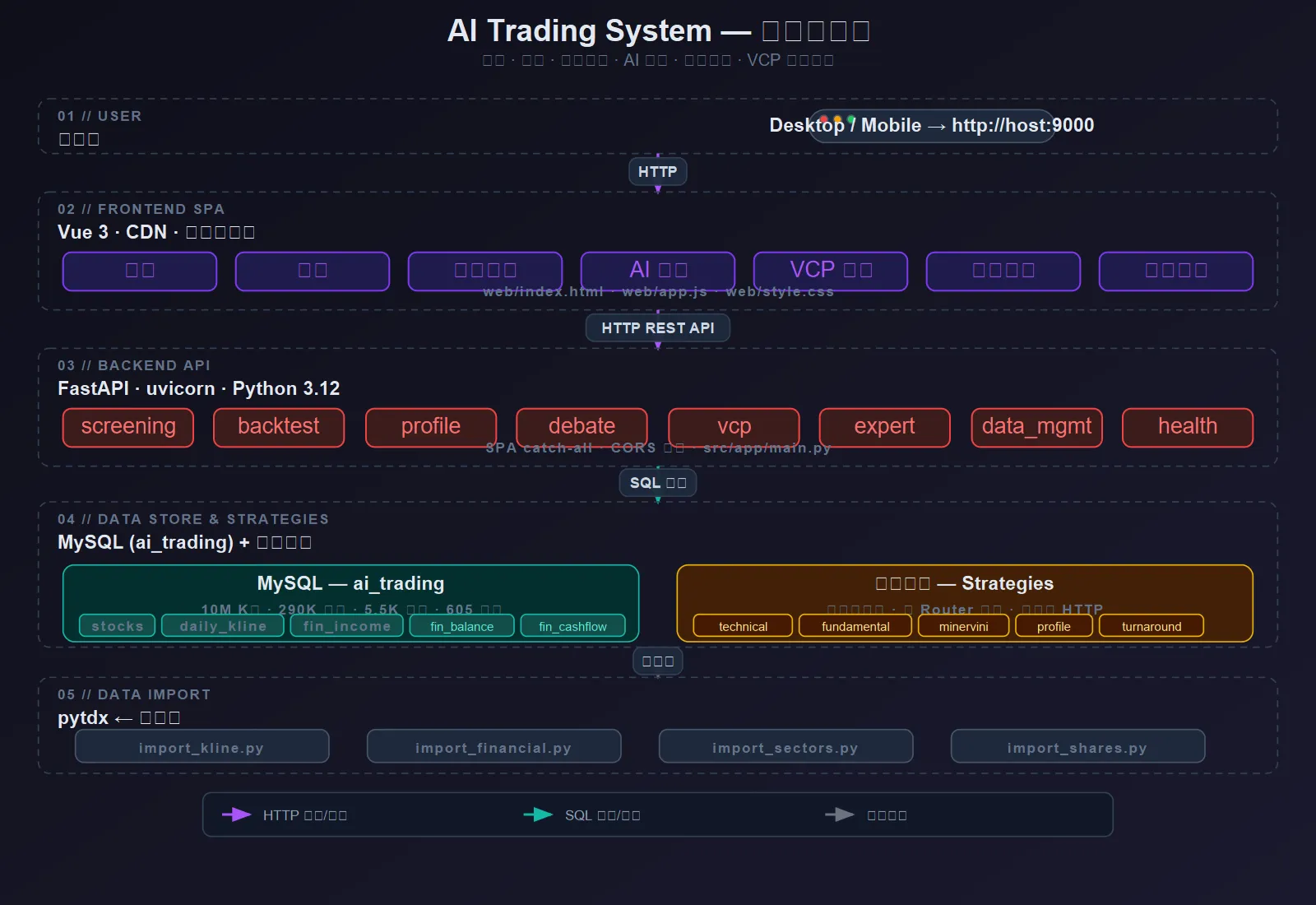Click the MySQL — ai_trading heading
The height and width of the screenshot is (905, 1316).
(x=350, y=583)
